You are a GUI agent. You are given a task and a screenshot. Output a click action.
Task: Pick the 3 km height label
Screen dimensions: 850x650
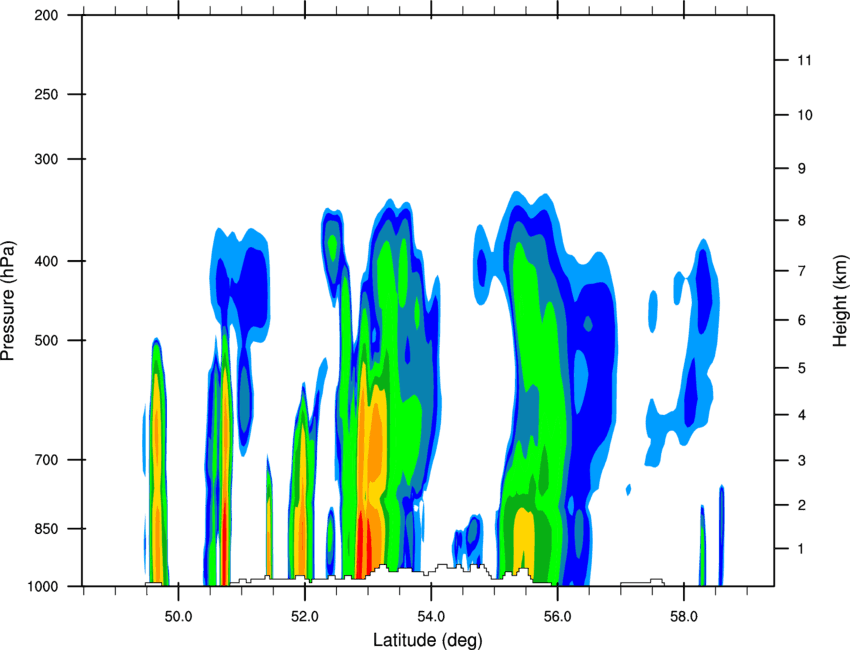801,461
